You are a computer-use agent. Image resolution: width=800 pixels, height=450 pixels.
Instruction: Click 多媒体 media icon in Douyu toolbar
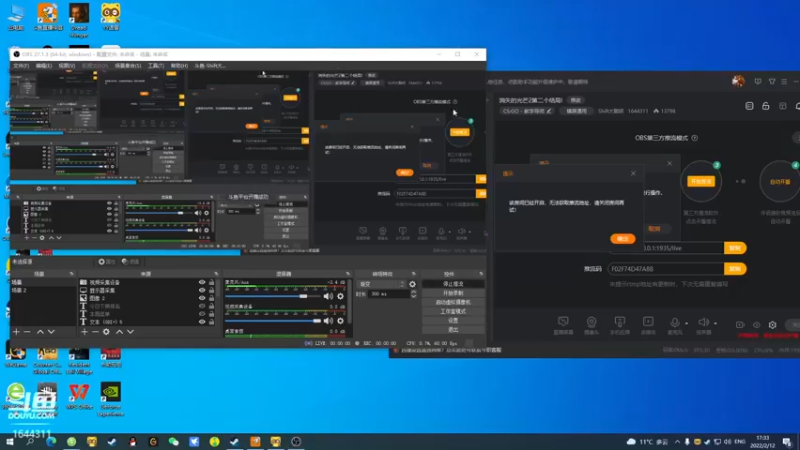point(648,321)
